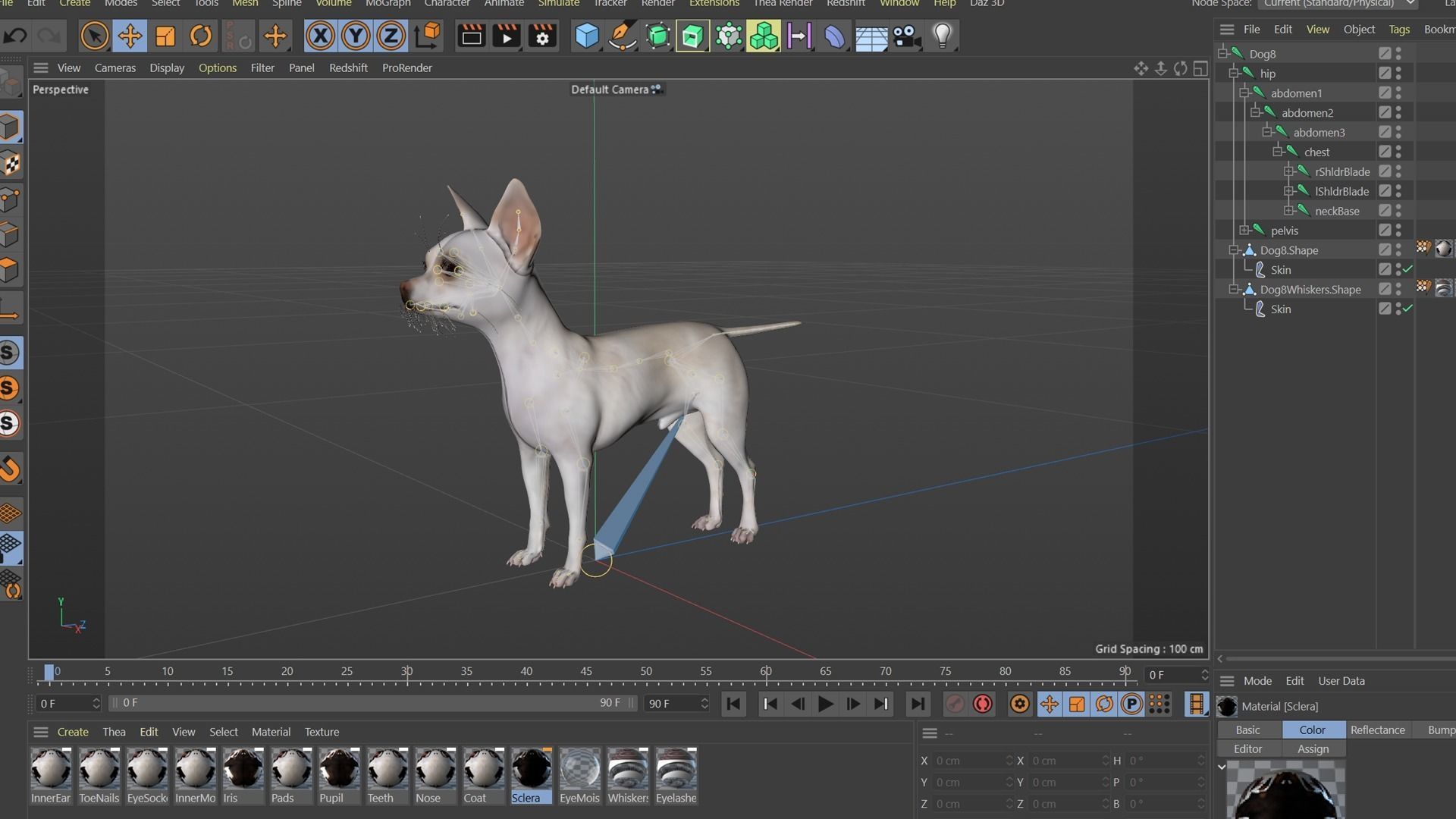Click the Bend deformer icon
Screen dimensions: 1456x819
coord(835,36)
